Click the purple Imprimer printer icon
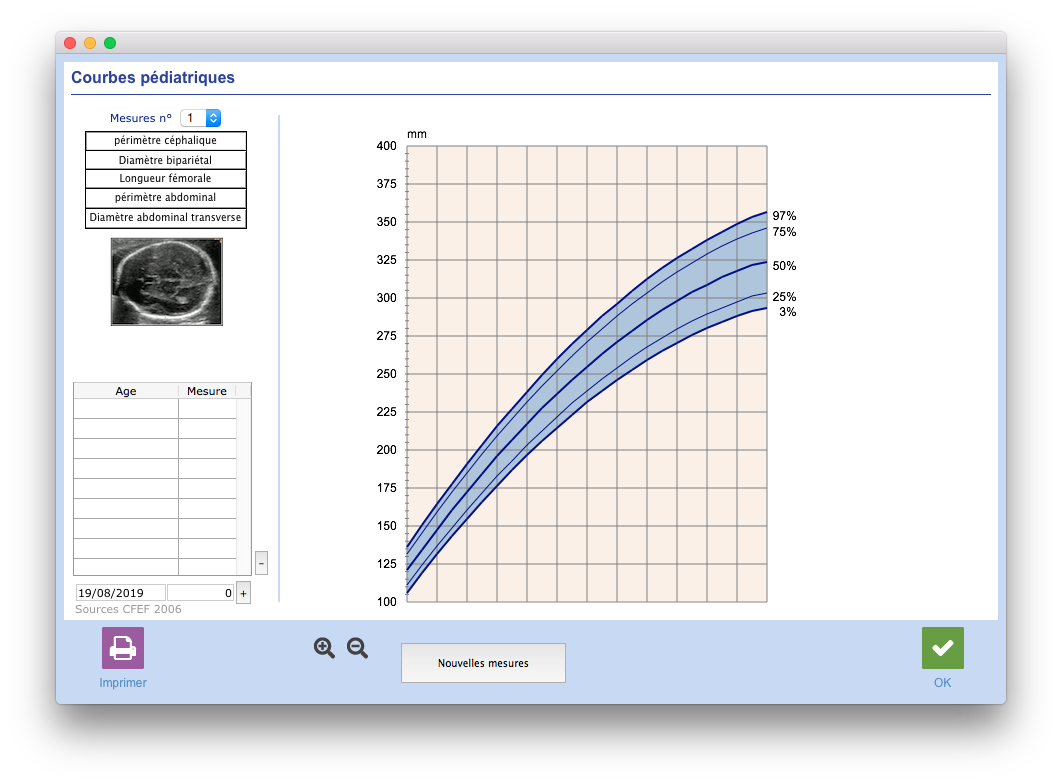Image resolution: width=1062 pixels, height=784 pixels. (x=123, y=648)
